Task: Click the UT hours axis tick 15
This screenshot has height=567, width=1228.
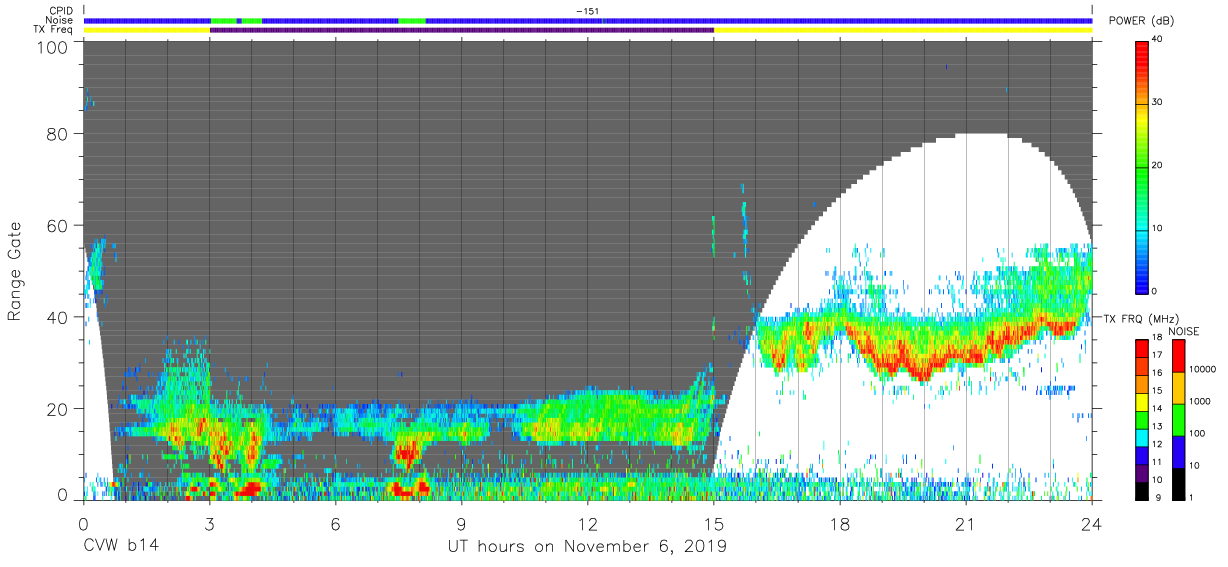Action: [x=714, y=523]
